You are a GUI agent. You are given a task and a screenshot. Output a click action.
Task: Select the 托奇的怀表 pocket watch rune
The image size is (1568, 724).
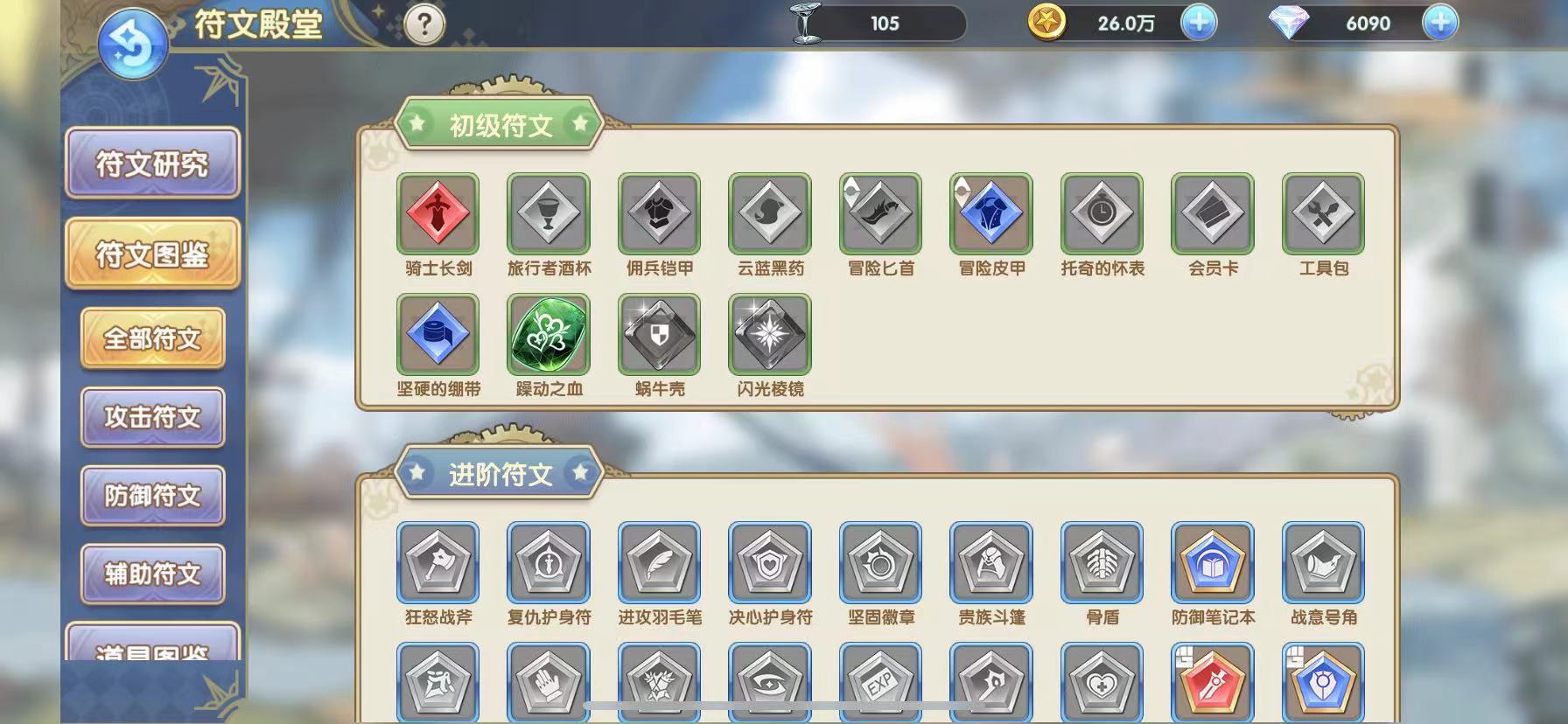click(x=1102, y=213)
